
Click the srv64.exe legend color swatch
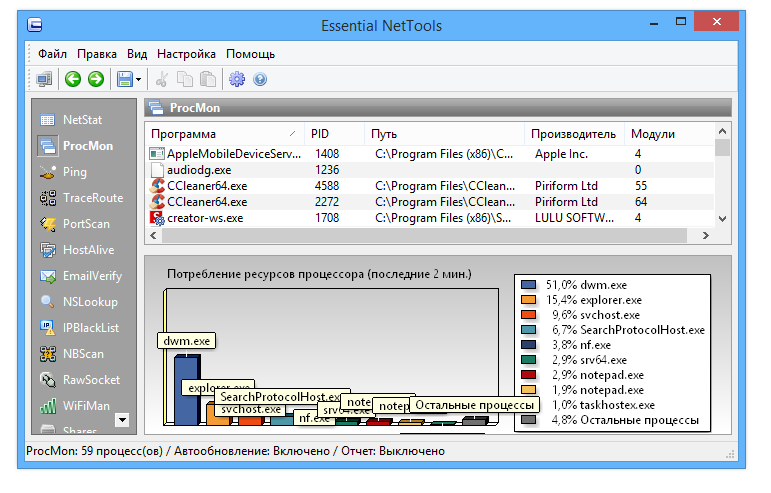coord(528,359)
